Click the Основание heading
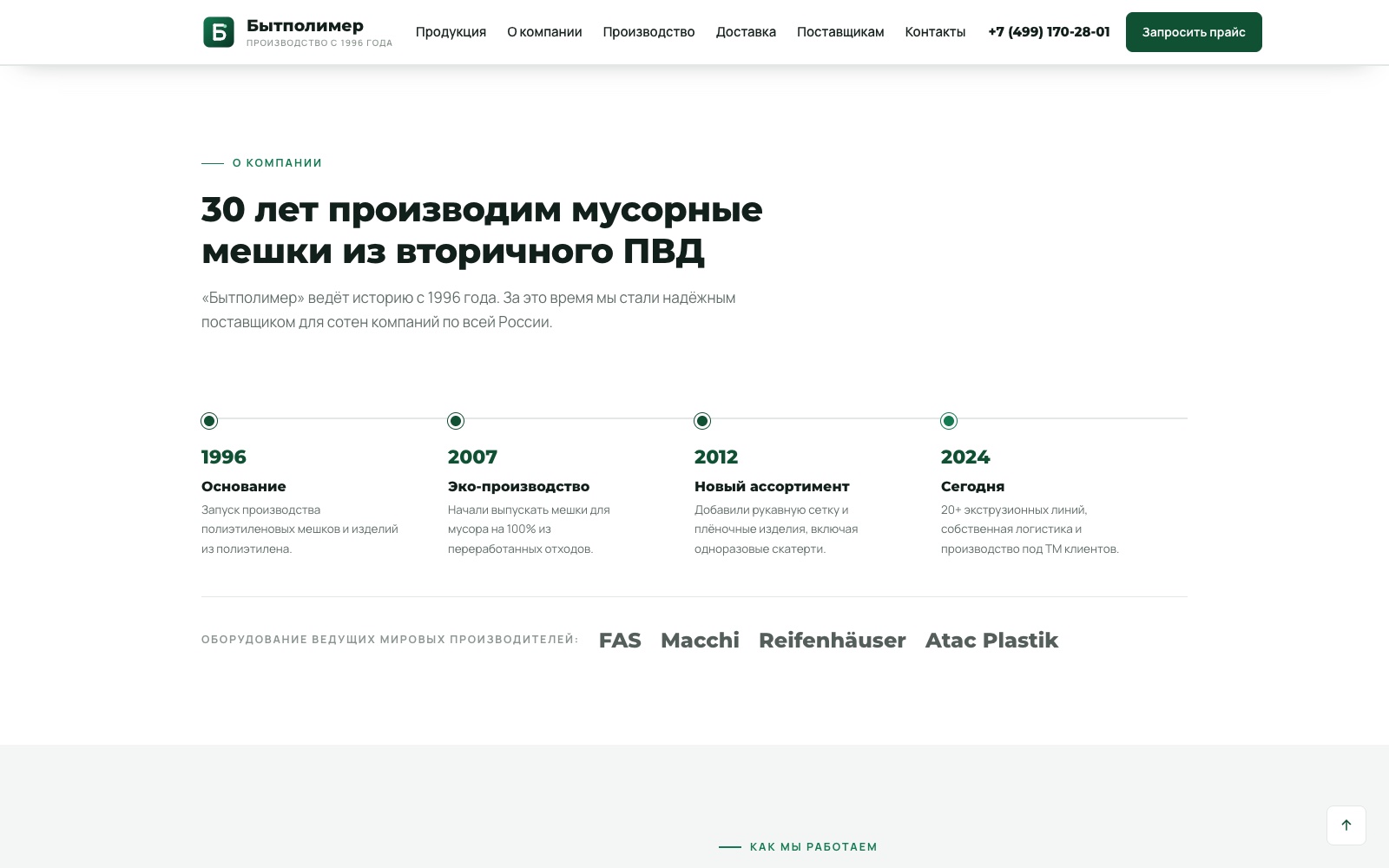The image size is (1389, 868). click(x=244, y=486)
